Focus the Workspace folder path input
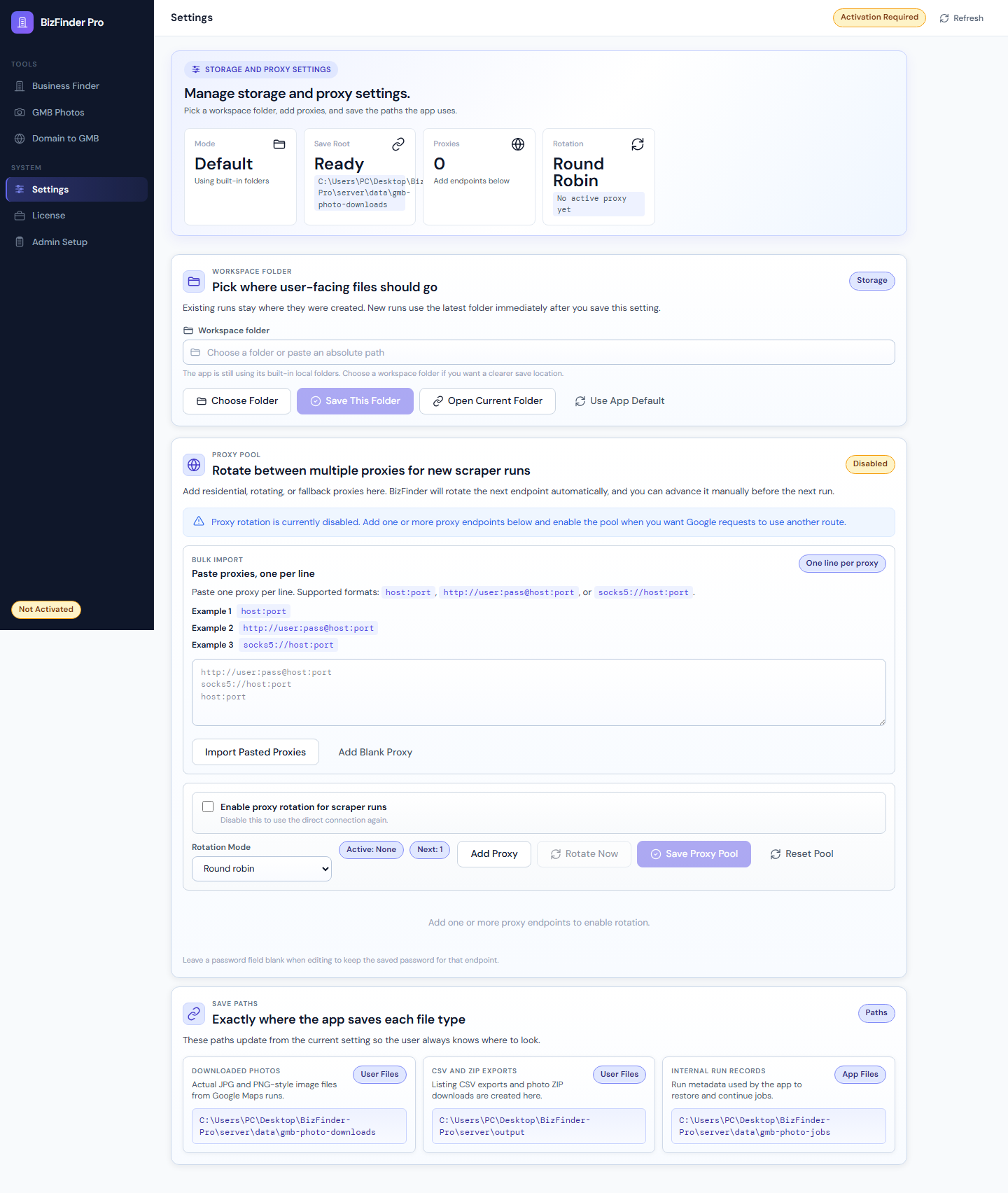 click(x=538, y=352)
